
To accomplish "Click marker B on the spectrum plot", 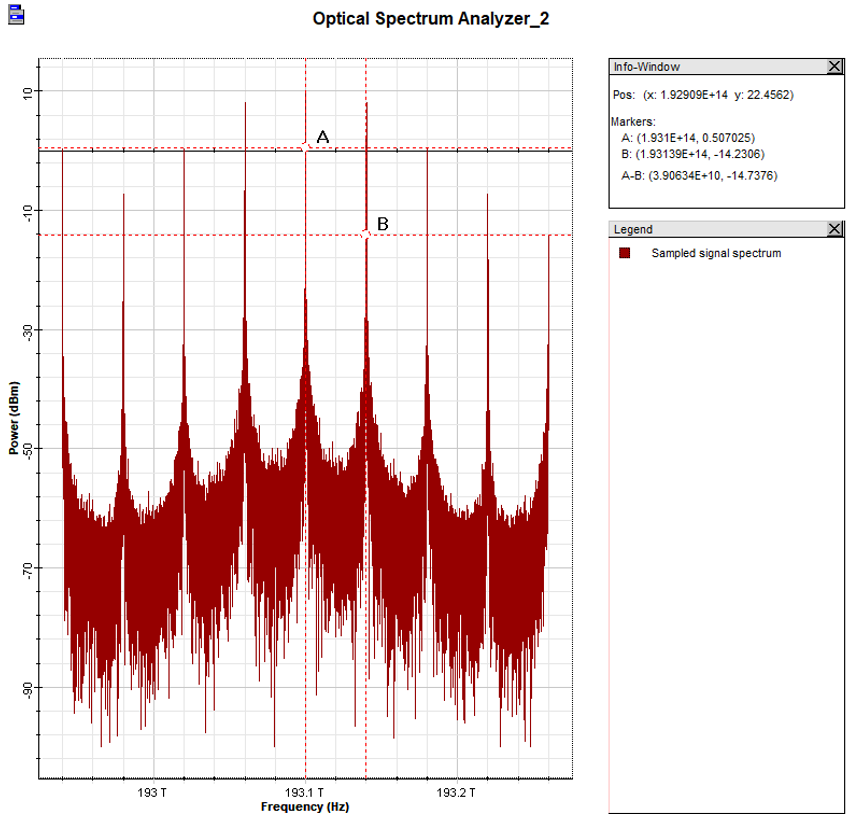I will (366, 234).
